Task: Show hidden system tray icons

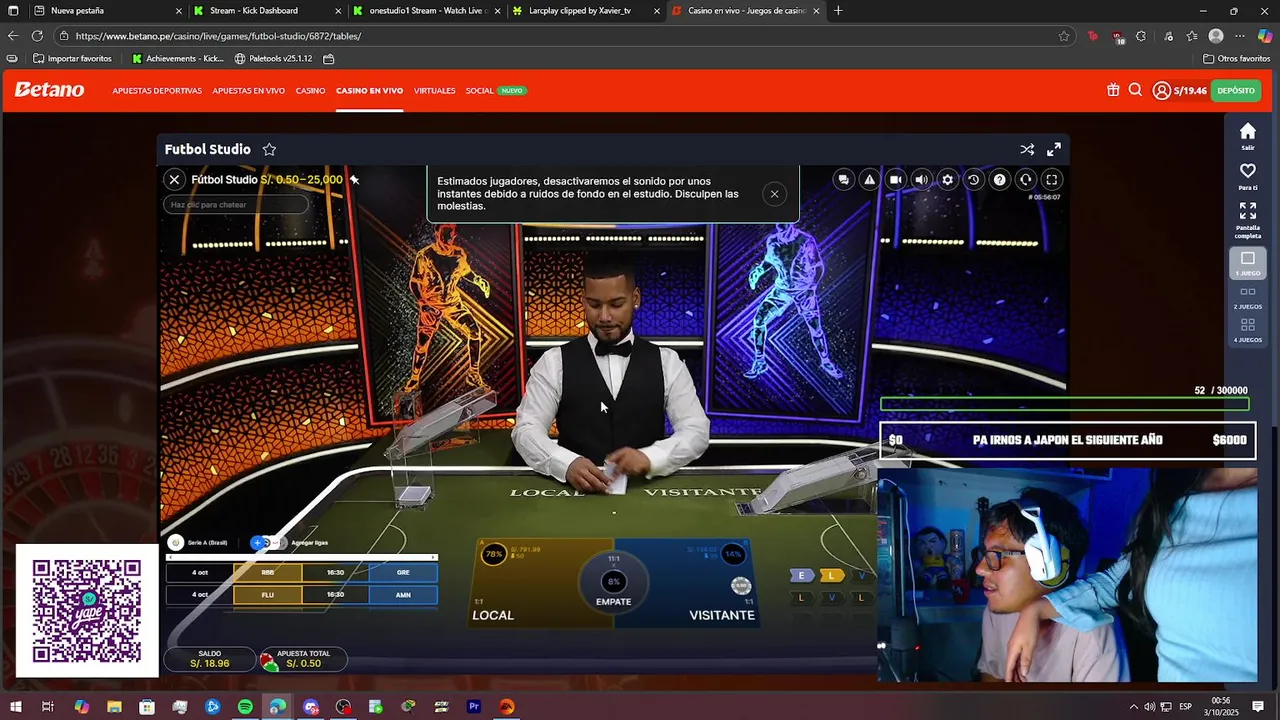Action: click(1133, 707)
